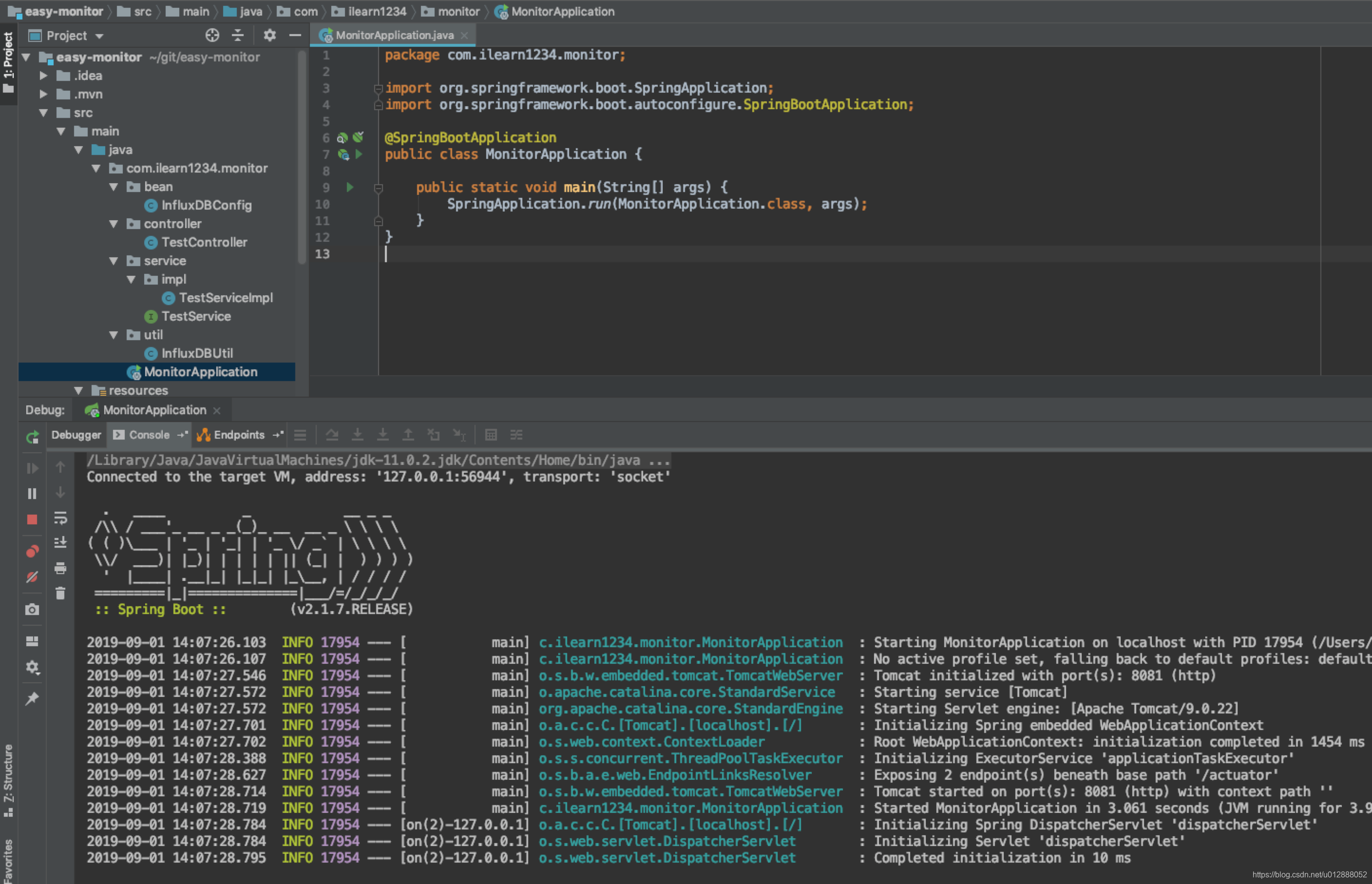Image resolution: width=1372 pixels, height=884 pixels.
Task: Expand the .mvn folder
Action: click(44, 94)
